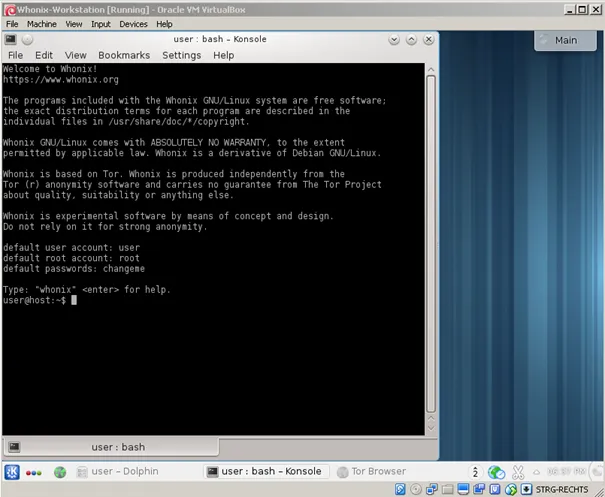Open Konsole View menu

76,55
